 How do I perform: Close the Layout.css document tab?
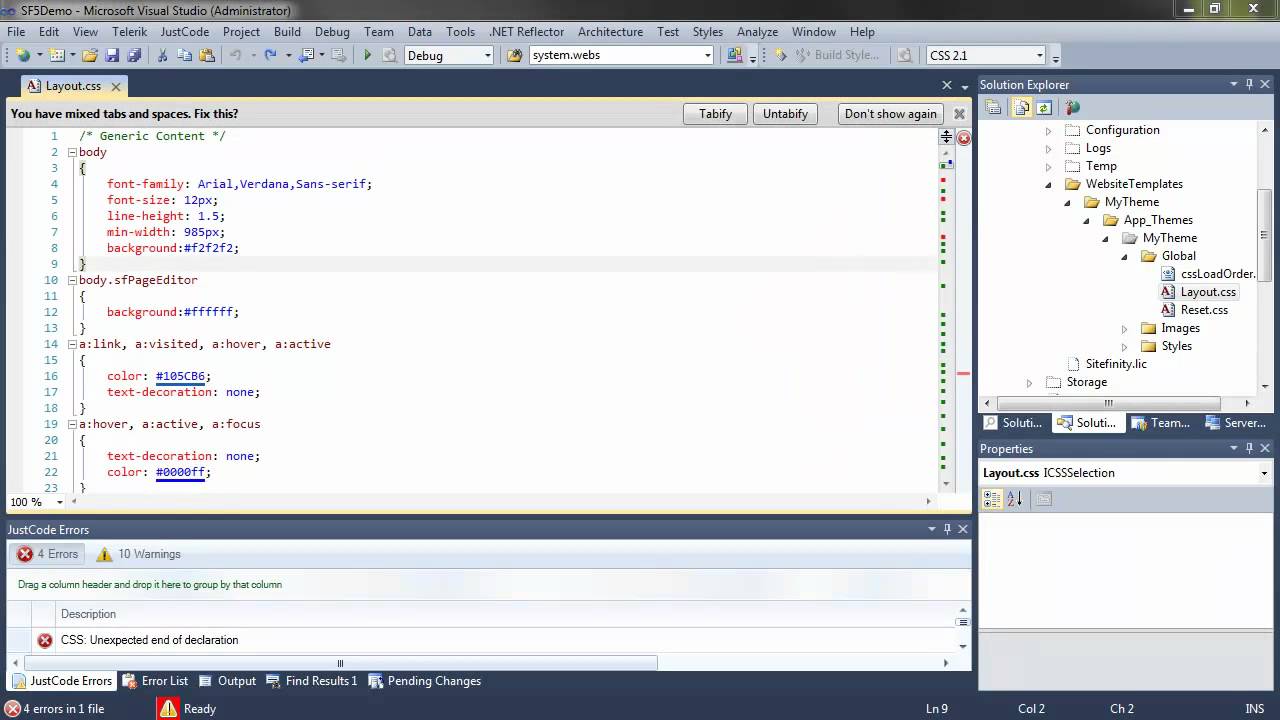(x=116, y=86)
